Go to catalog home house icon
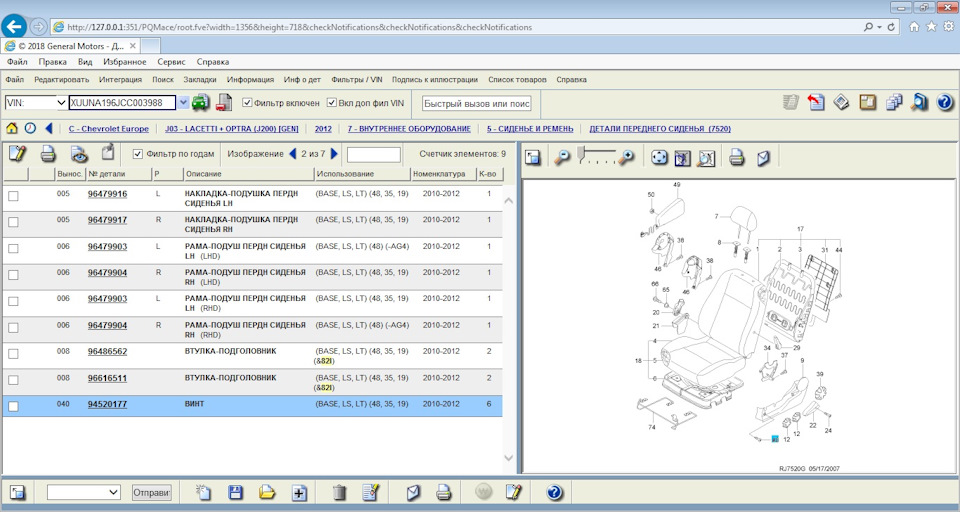 click(x=12, y=128)
